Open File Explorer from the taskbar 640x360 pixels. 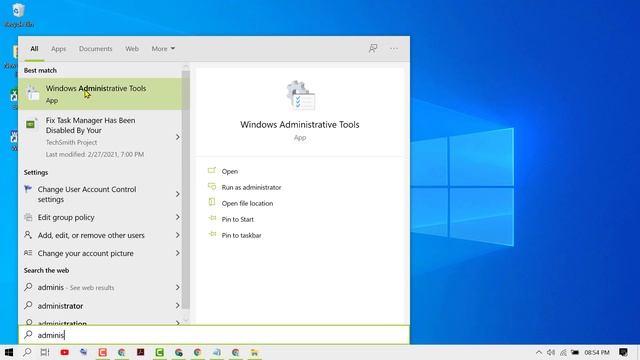254,352
